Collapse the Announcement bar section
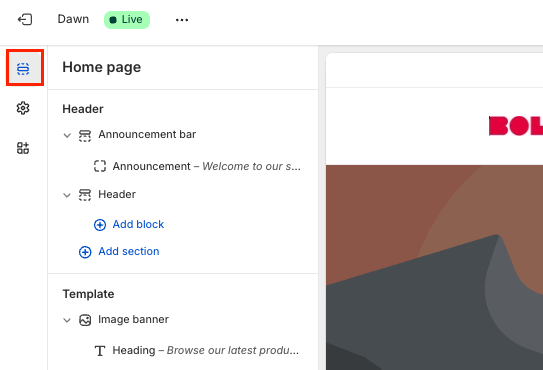 (67, 135)
